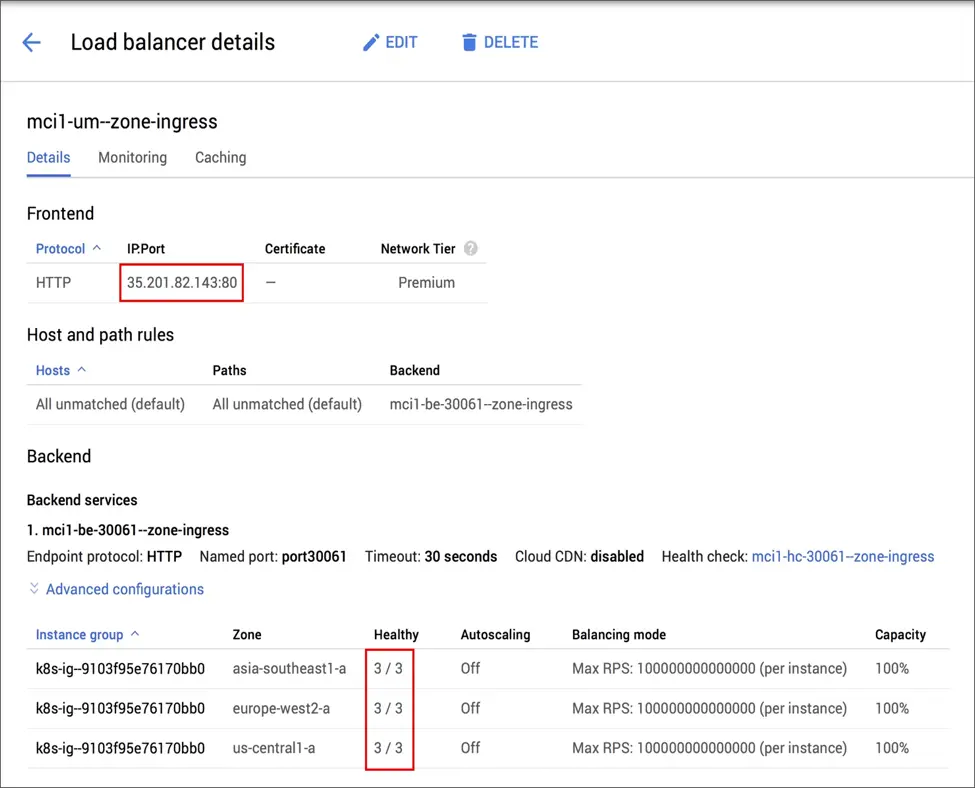Click the HTTP protocol cell
The height and width of the screenshot is (788, 975).
pyautogui.click(x=53, y=283)
